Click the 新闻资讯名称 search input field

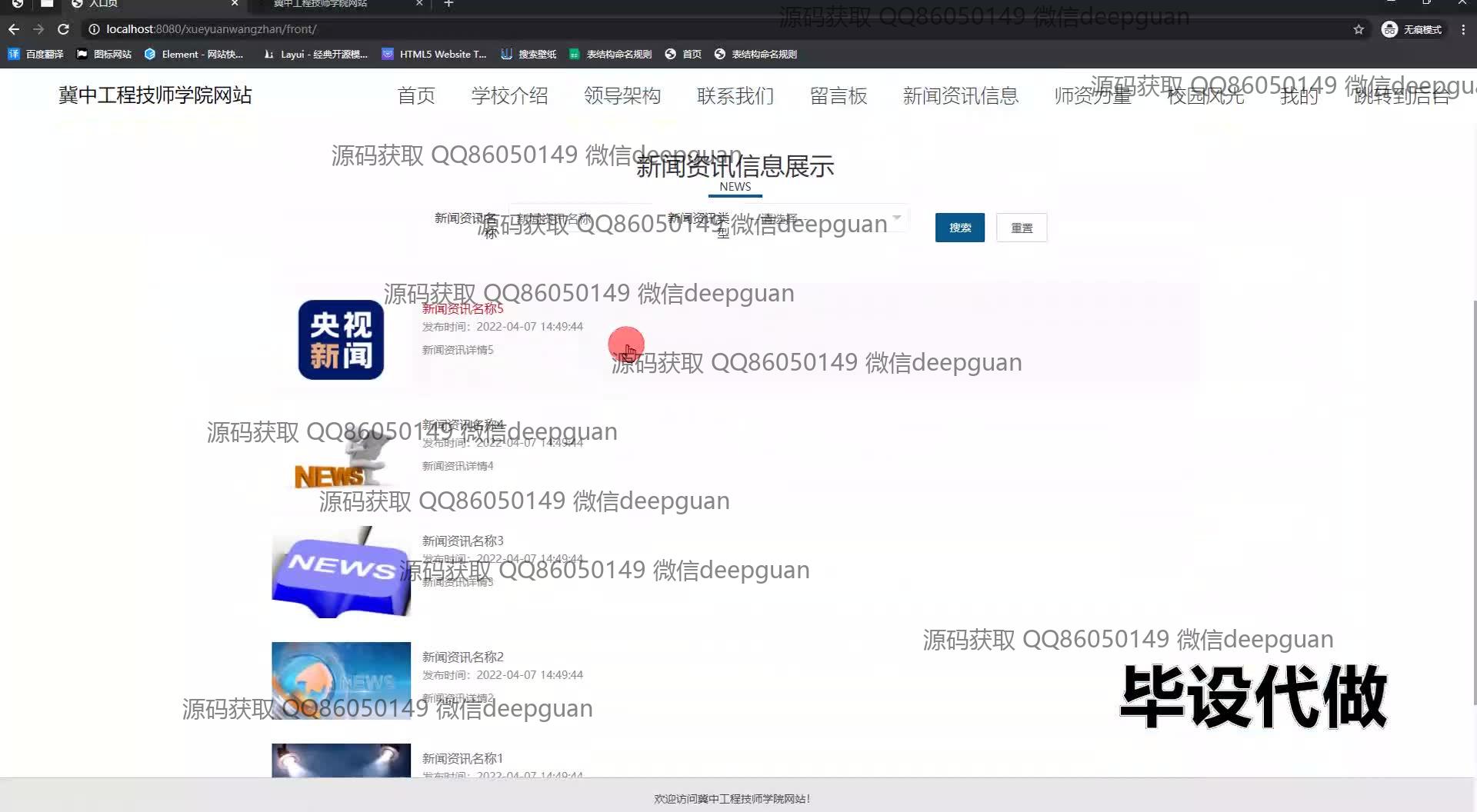pyautogui.click(x=581, y=218)
